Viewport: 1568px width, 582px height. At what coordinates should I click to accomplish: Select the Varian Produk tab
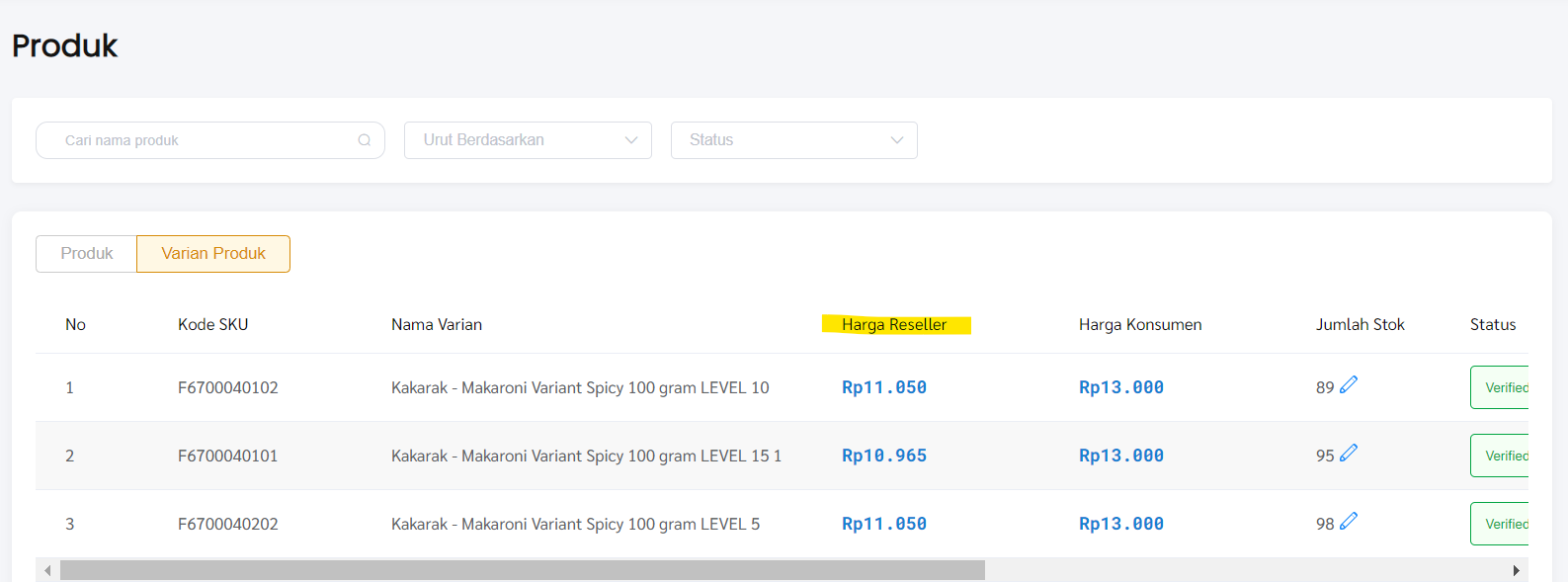(213, 254)
